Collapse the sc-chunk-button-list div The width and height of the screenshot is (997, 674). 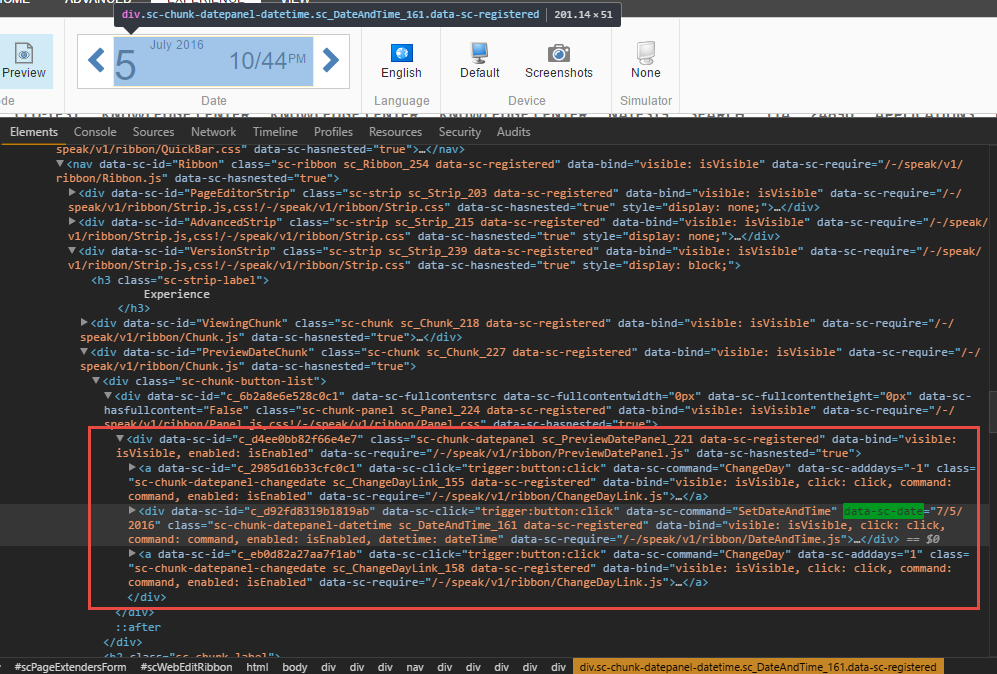(x=96, y=381)
